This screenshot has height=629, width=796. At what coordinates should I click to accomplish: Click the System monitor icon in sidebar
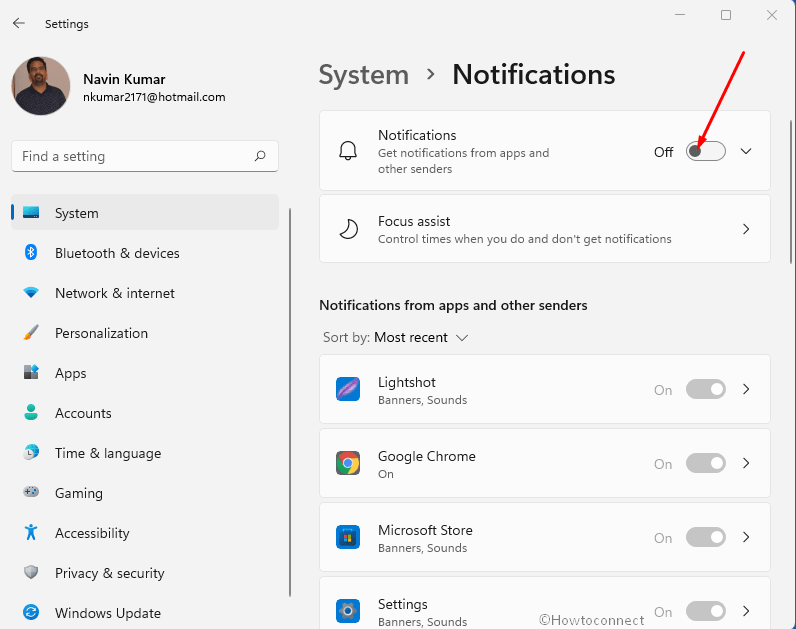pyautogui.click(x=31, y=212)
